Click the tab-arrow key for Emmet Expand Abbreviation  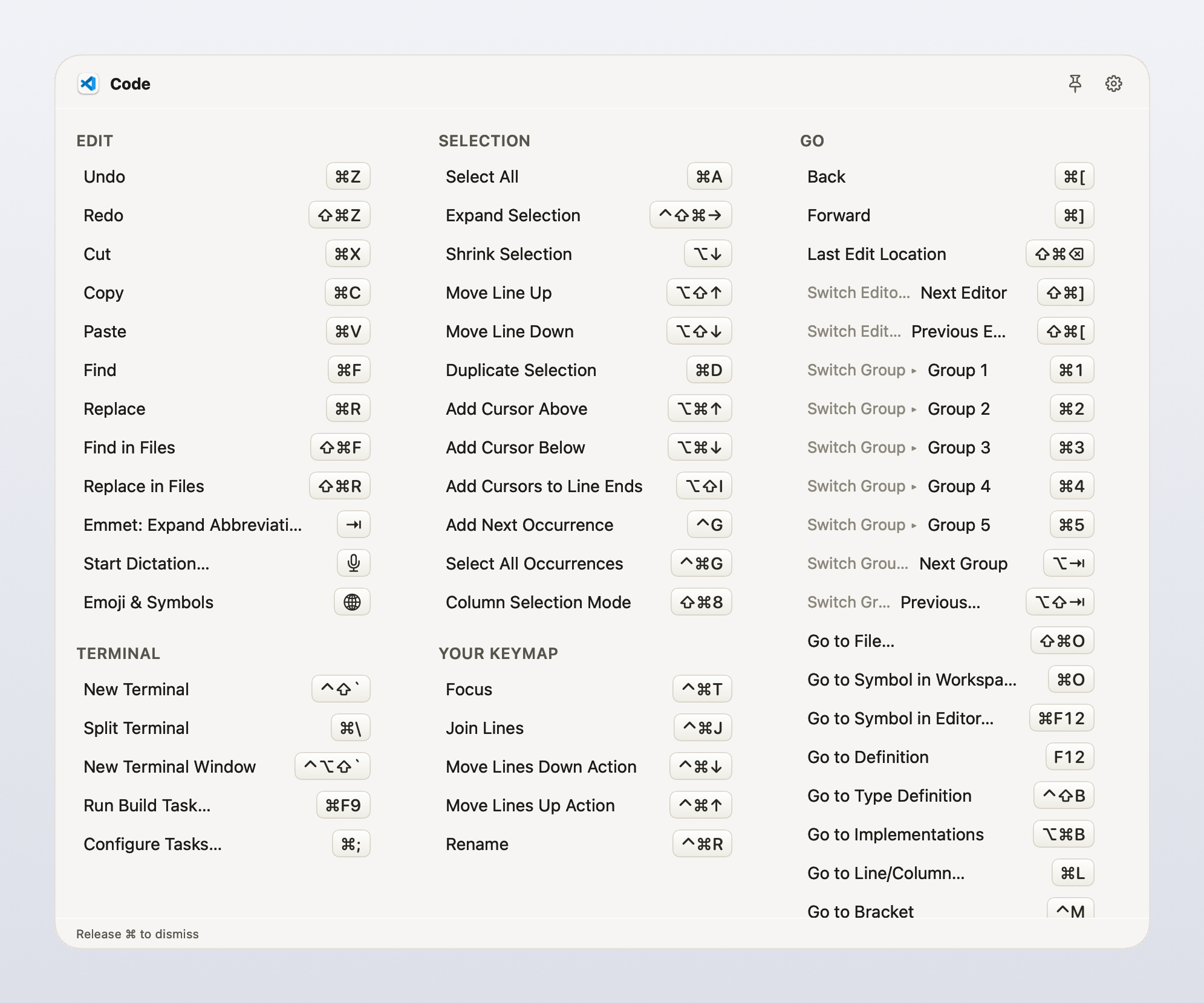pos(354,524)
